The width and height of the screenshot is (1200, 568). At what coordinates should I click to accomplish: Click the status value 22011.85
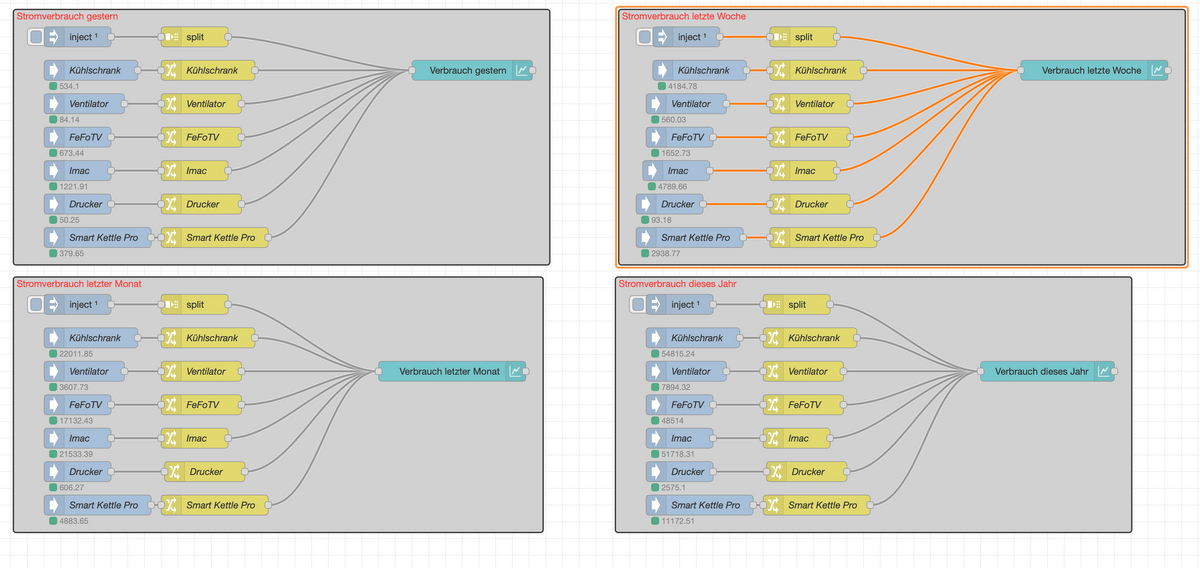(x=77, y=354)
